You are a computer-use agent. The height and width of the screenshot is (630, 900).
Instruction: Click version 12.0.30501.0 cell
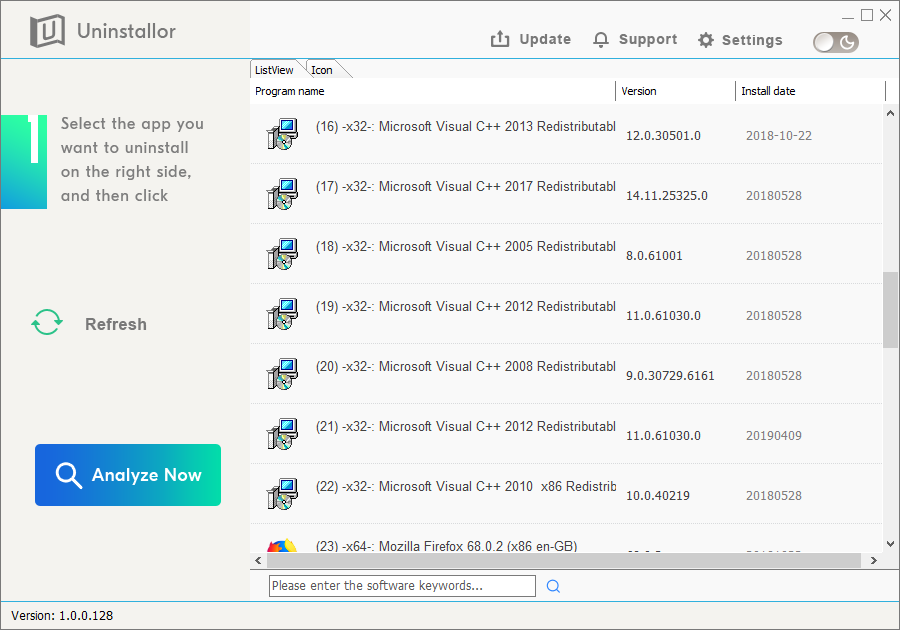click(663, 136)
